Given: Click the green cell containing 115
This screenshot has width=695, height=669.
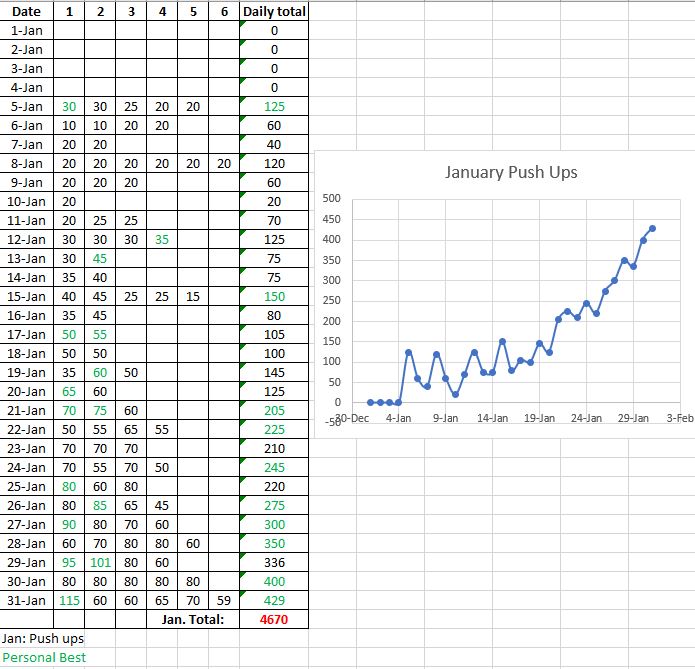Looking at the screenshot, I should (69, 600).
